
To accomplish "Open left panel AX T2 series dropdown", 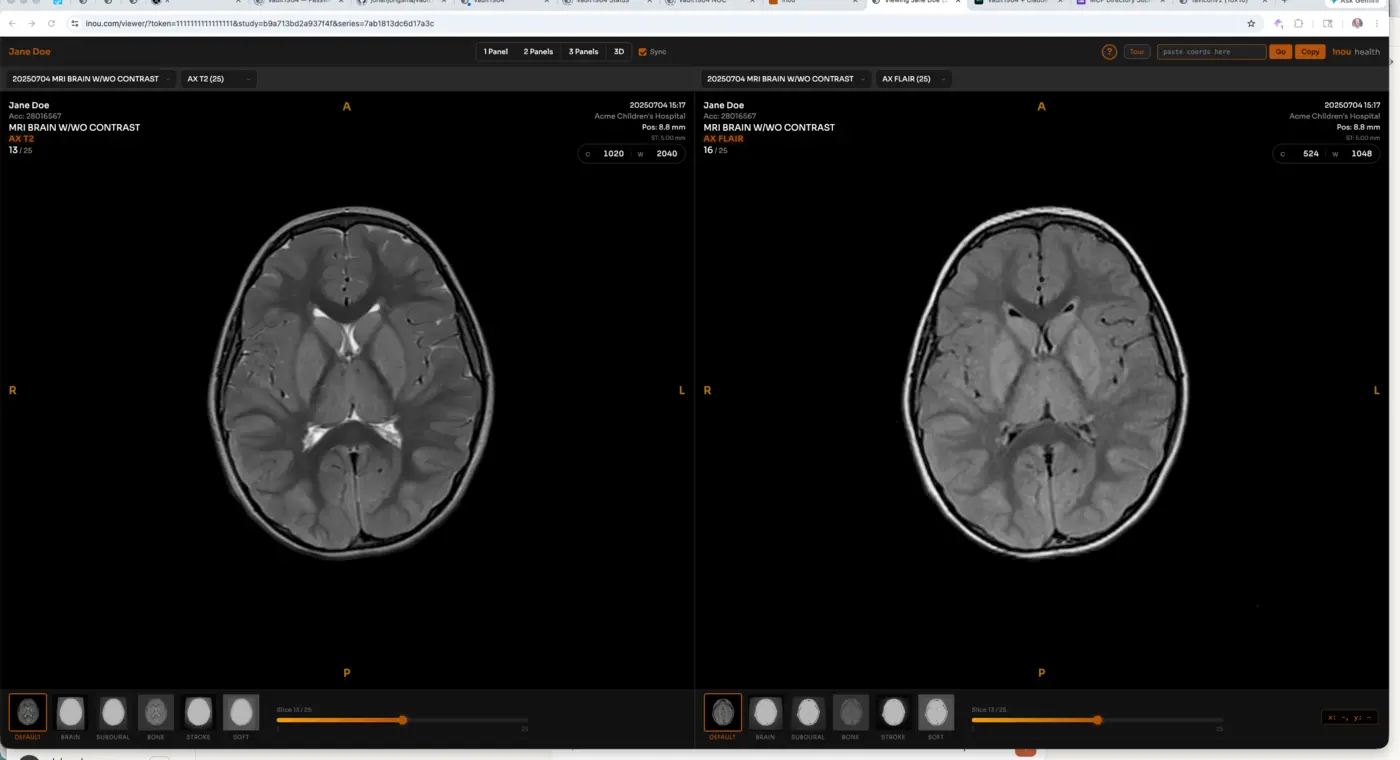I will point(218,79).
